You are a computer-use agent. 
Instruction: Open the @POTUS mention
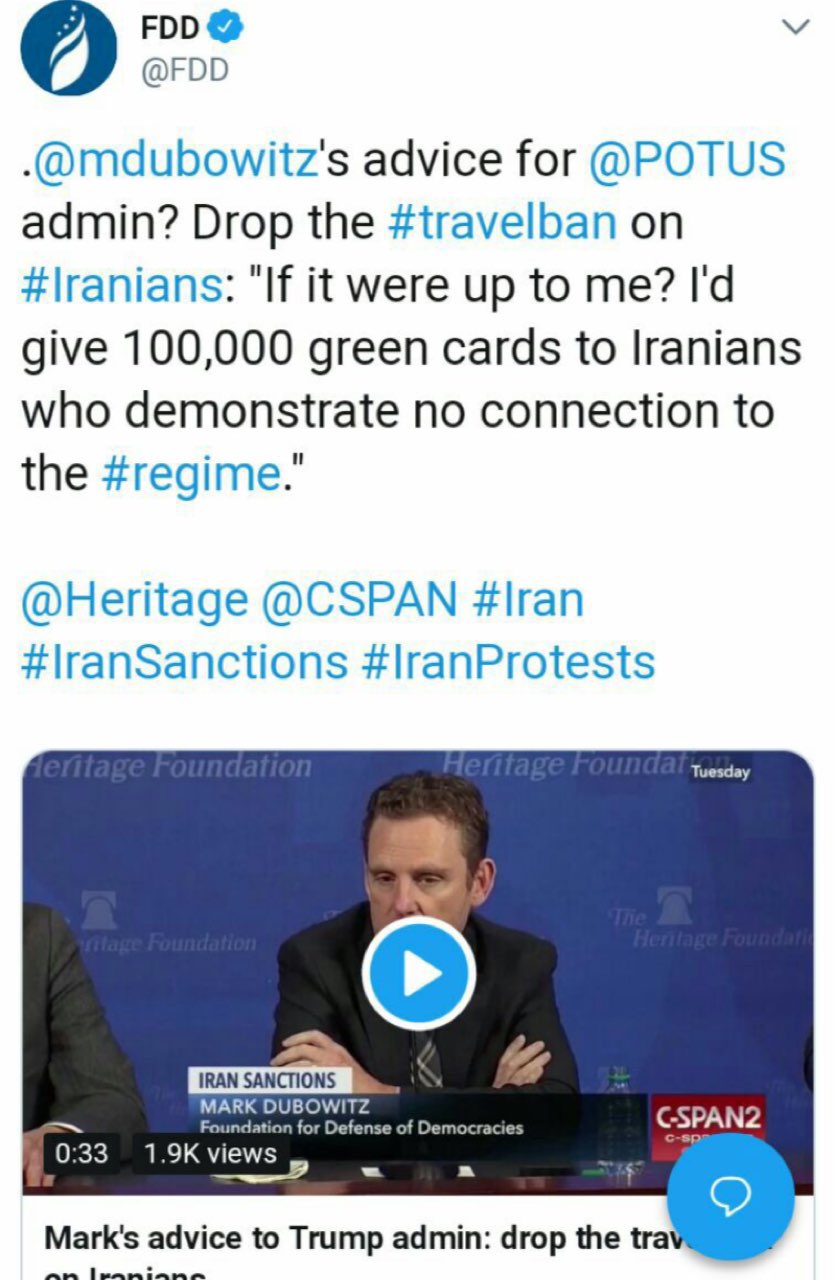click(x=688, y=160)
